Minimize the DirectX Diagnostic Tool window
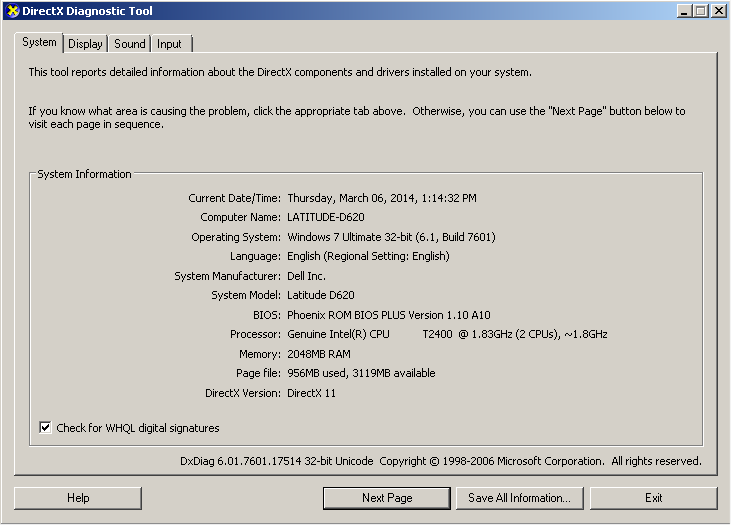The image size is (731, 525). (x=685, y=11)
